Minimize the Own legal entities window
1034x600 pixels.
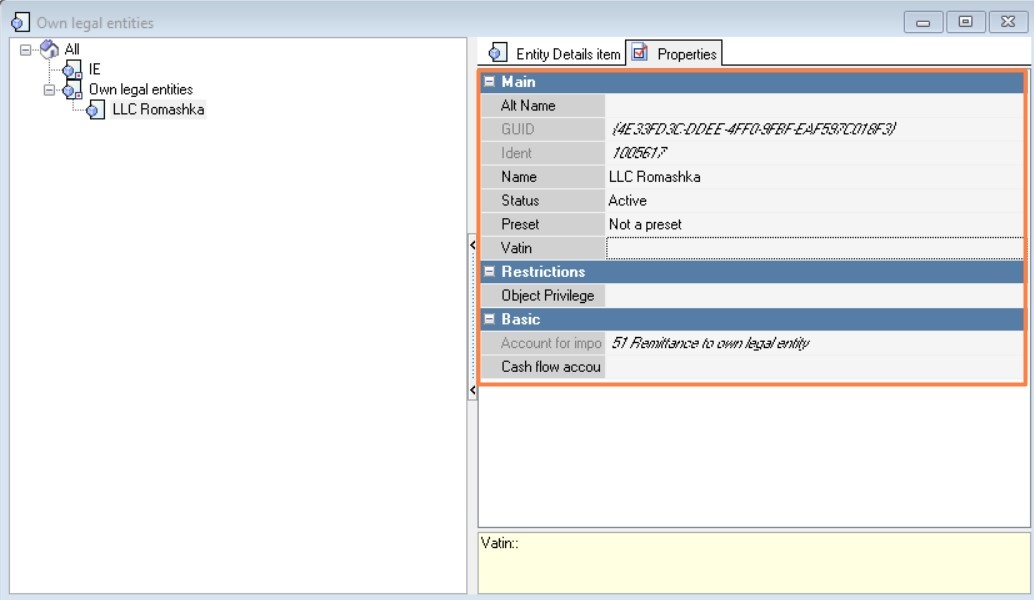[923, 22]
